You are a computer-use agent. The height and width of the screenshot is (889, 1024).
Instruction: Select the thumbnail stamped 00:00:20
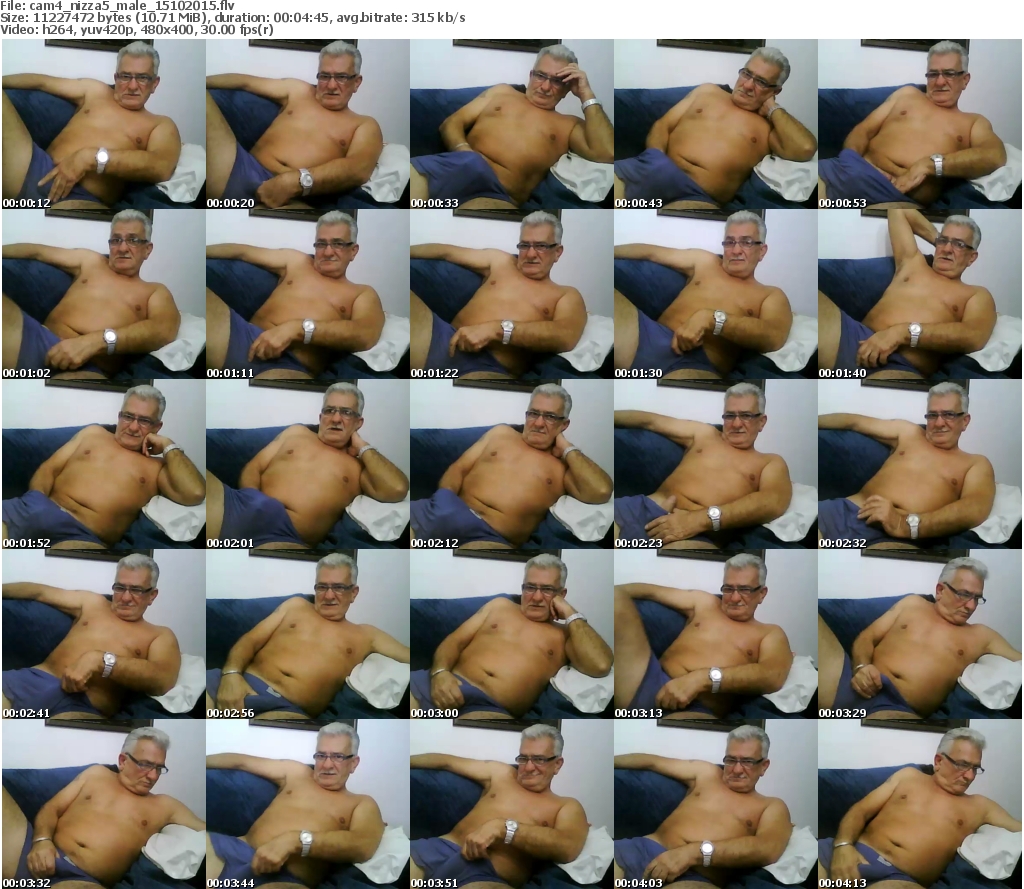click(x=308, y=124)
